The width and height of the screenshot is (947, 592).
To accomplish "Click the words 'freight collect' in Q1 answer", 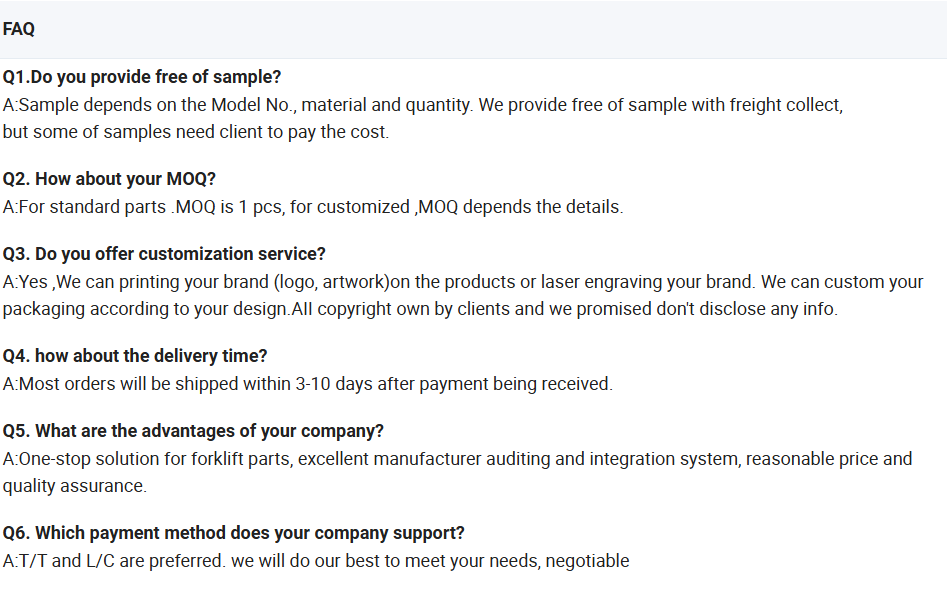I will click(786, 105).
